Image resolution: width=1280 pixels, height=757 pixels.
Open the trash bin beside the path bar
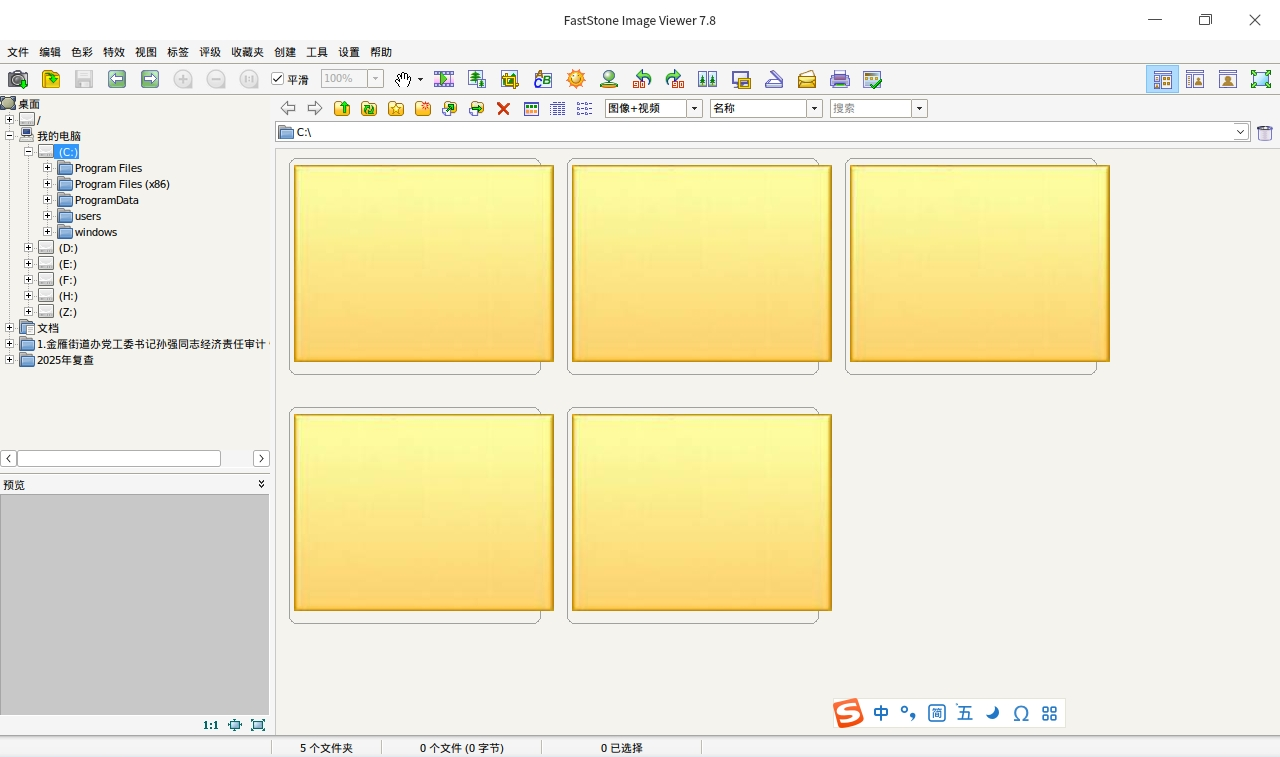pos(1265,132)
